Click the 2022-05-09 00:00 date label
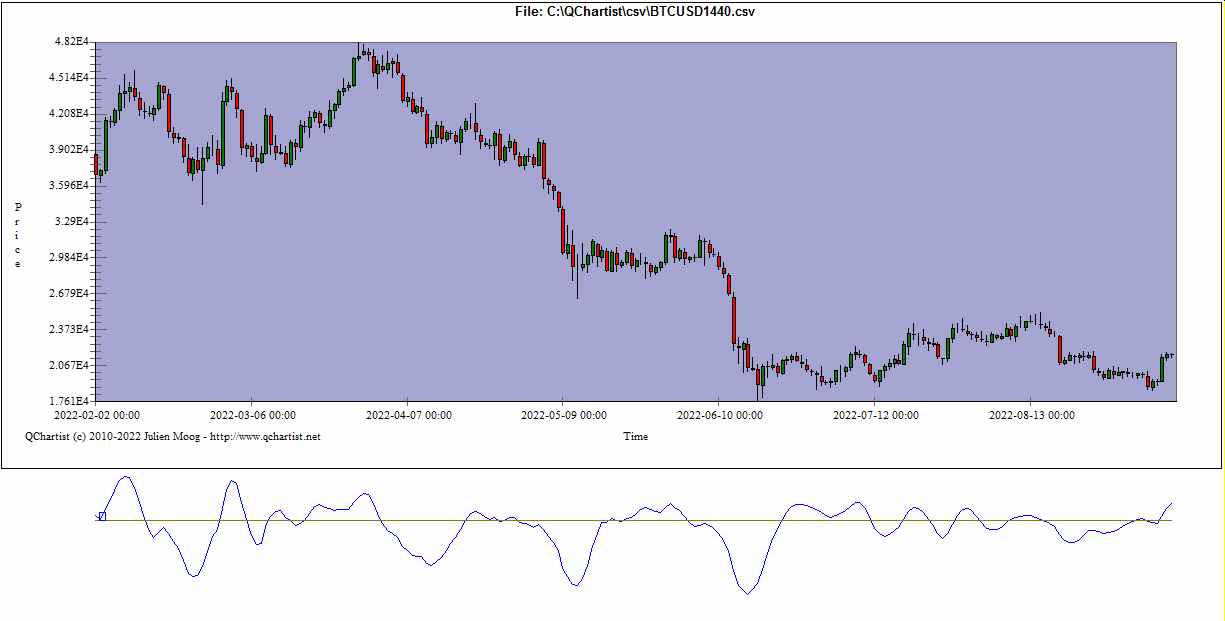 point(564,414)
